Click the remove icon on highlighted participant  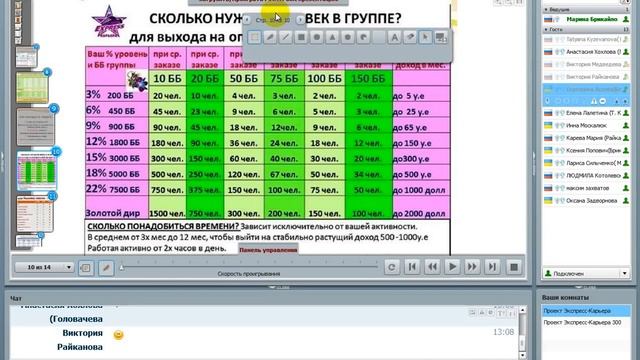602,101
